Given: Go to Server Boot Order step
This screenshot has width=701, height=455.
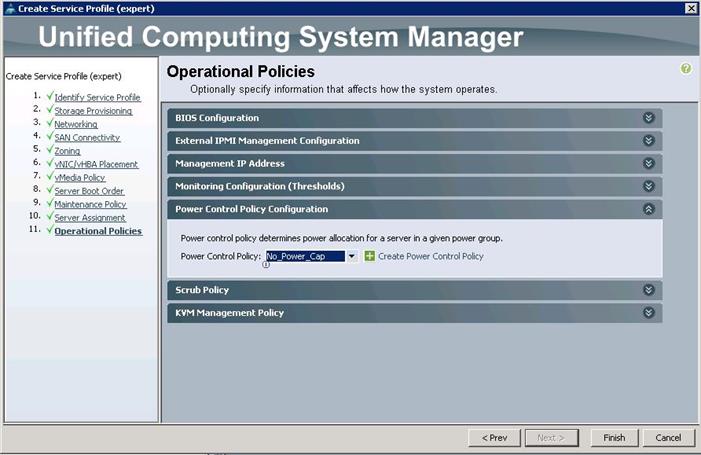Looking at the screenshot, I should 89,191.
